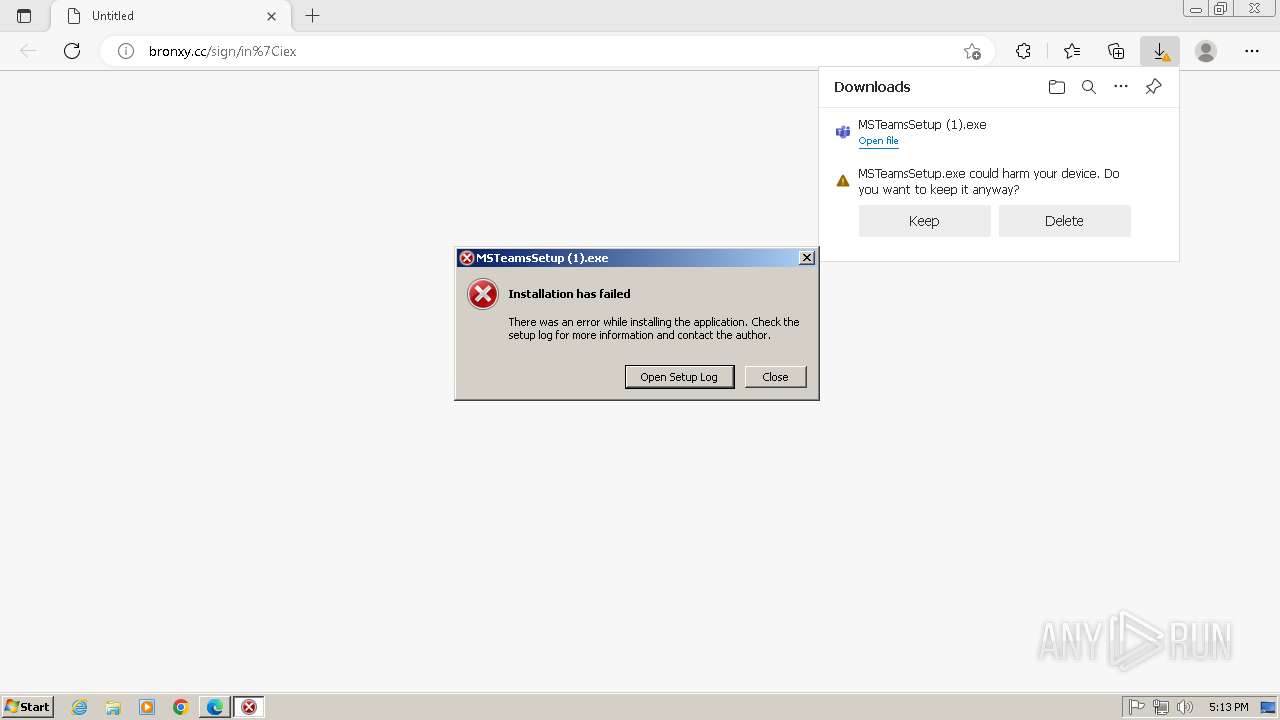Open volume control in system tray
Image resolution: width=1280 pixels, height=720 pixels.
pos(1184,707)
